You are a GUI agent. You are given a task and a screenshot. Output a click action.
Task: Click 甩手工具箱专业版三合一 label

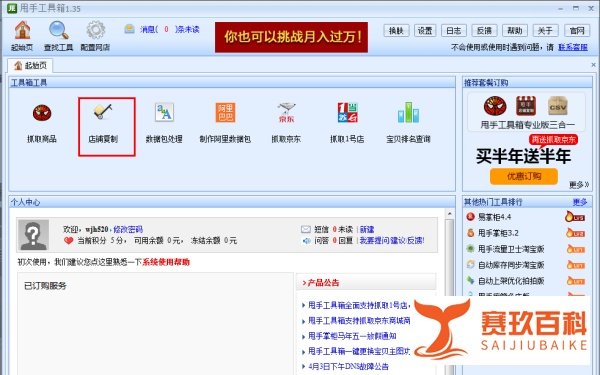(x=528, y=125)
